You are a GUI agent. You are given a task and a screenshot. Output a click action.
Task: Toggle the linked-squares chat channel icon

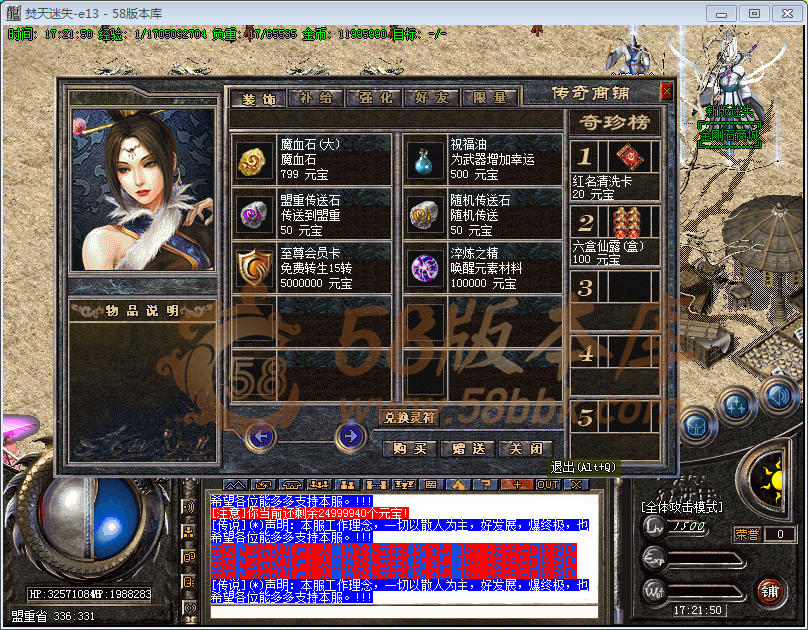click(x=189, y=557)
